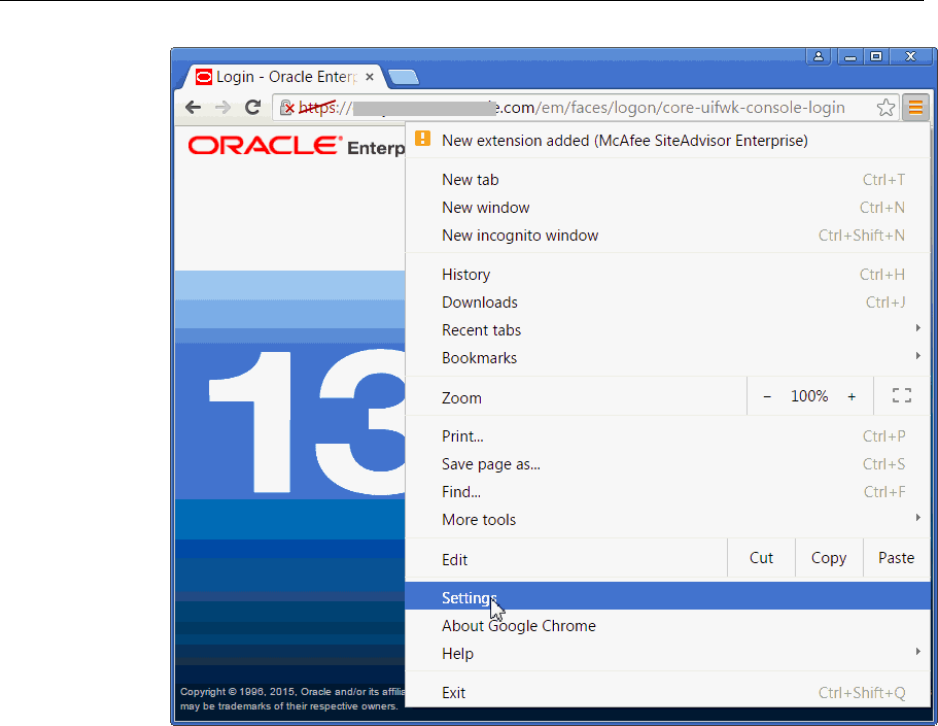The width and height of the screenshot is (938, 726).
Task: Click the browser forward arrow
Action: click(223, 108)
